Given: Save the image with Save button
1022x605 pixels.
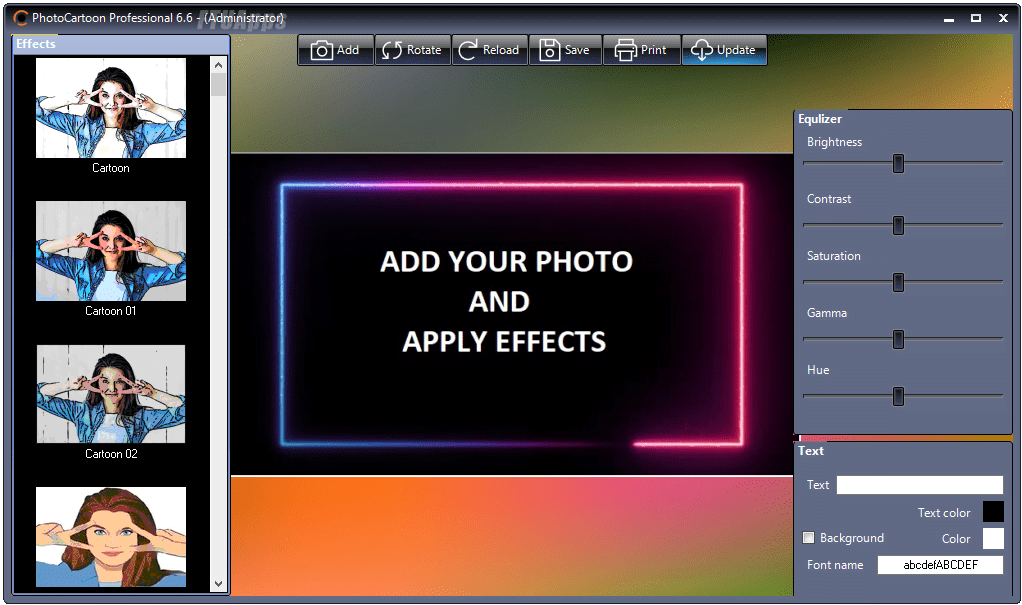Looking at the screenshot, I should 565,50.
